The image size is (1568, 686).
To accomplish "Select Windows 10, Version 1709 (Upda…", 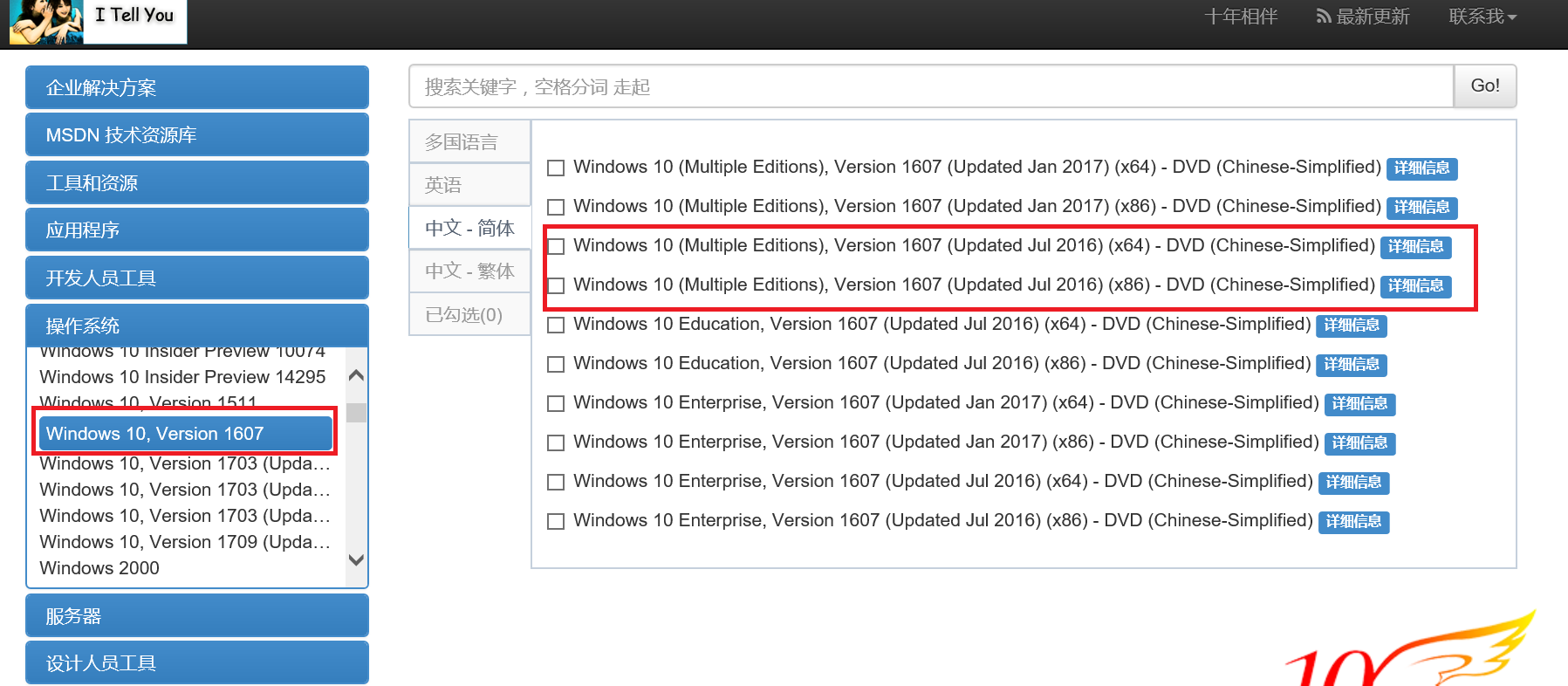I will [x=185, y=542].
